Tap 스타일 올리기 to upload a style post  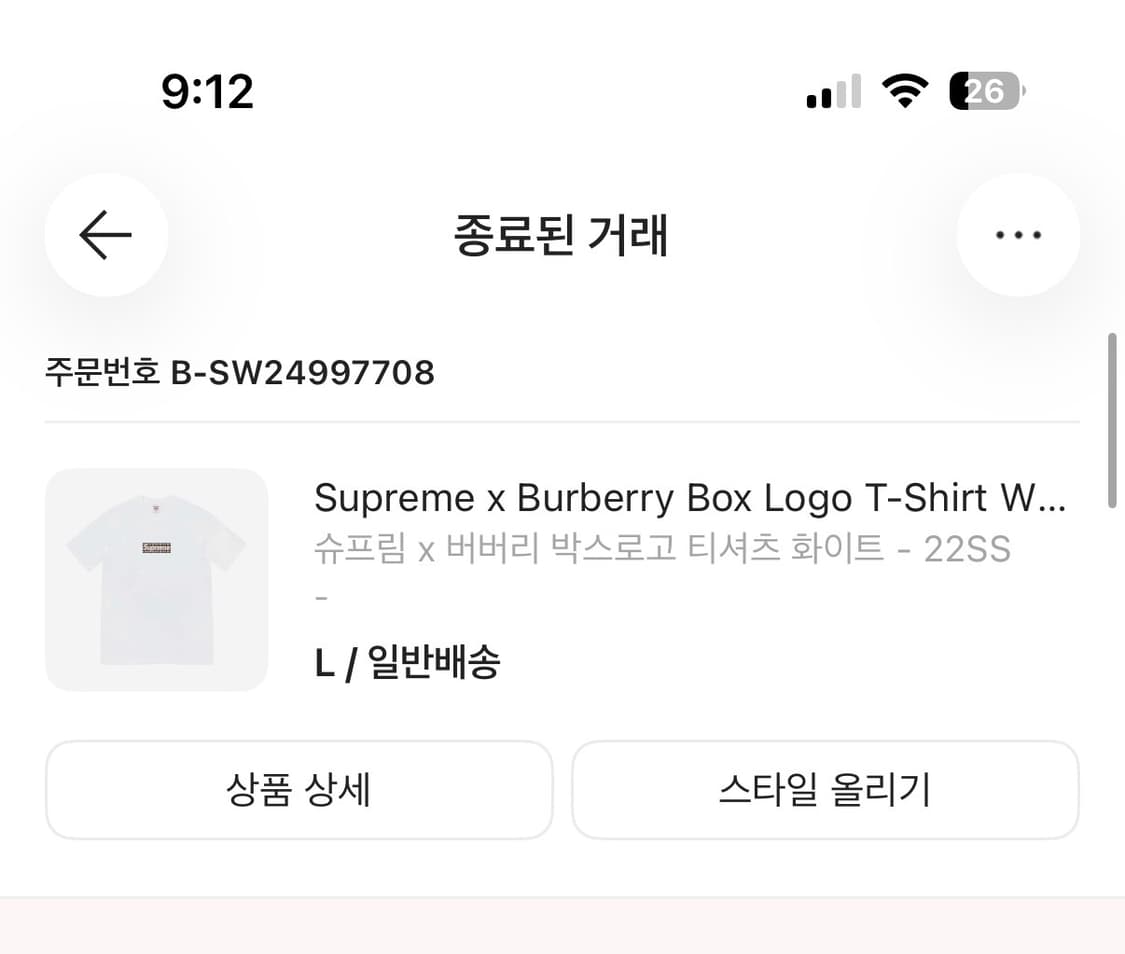pyautogui.click(x=826, y=789)
